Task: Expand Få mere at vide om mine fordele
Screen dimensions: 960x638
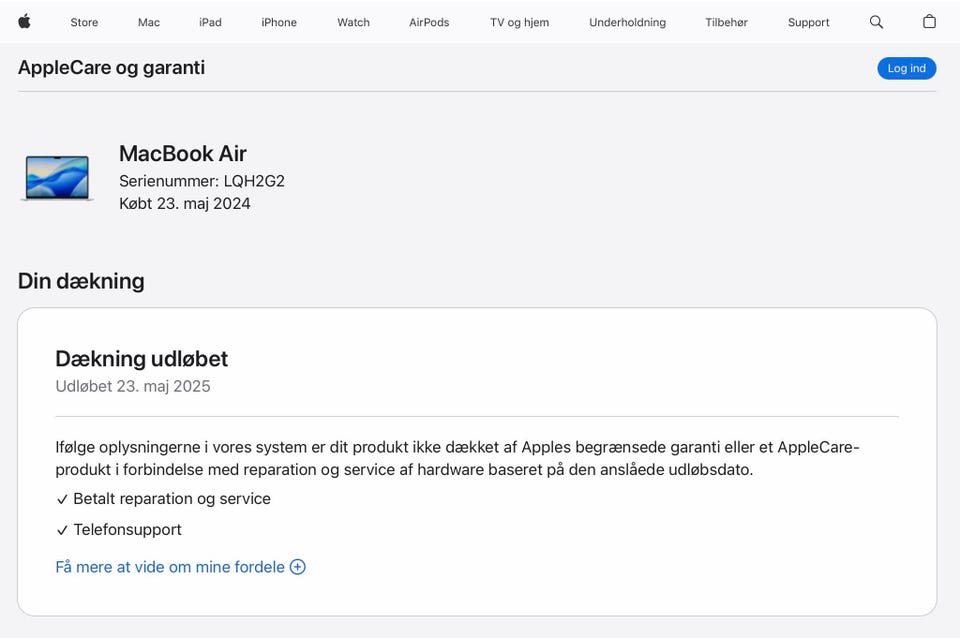Action: pos(170,567)
